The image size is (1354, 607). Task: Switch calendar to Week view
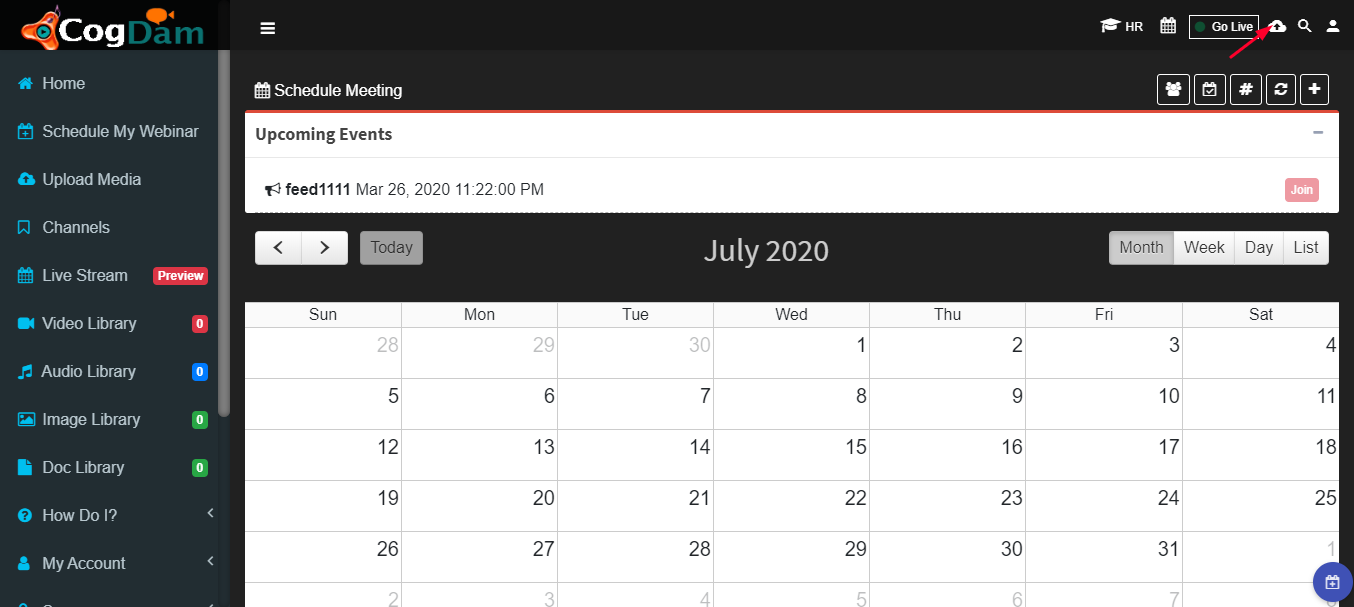pos(1204,248)
